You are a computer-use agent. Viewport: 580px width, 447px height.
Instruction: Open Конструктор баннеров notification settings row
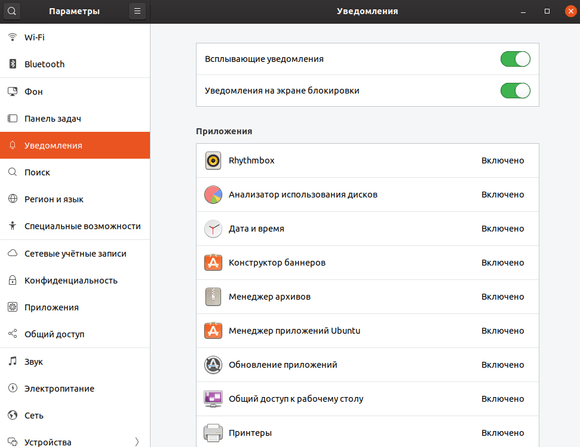tap(368, 263)
